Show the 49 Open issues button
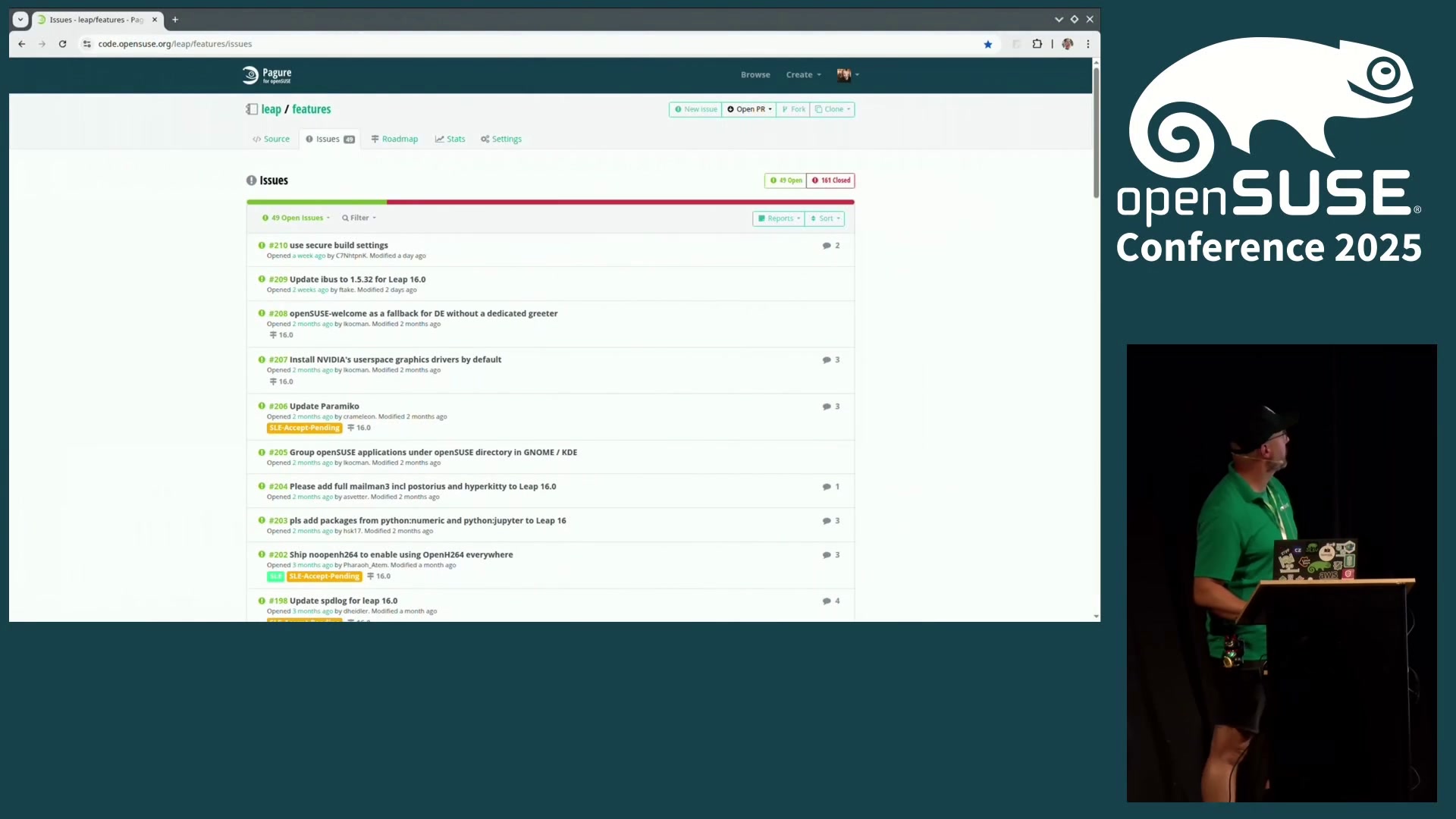Viewport: 1456px width, 819px height. 786,180
